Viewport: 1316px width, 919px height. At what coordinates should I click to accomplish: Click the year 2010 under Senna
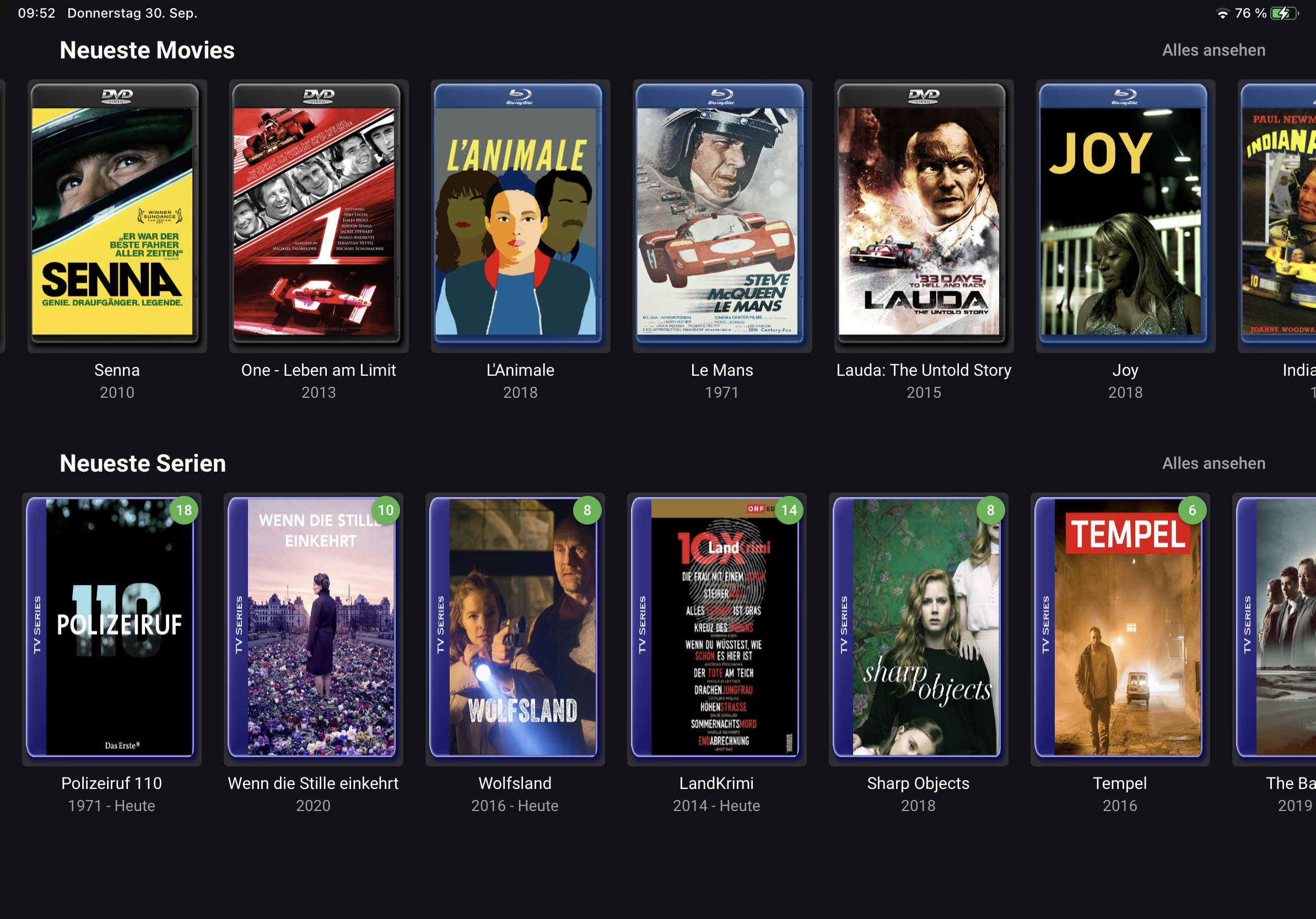tap(117, 392)
